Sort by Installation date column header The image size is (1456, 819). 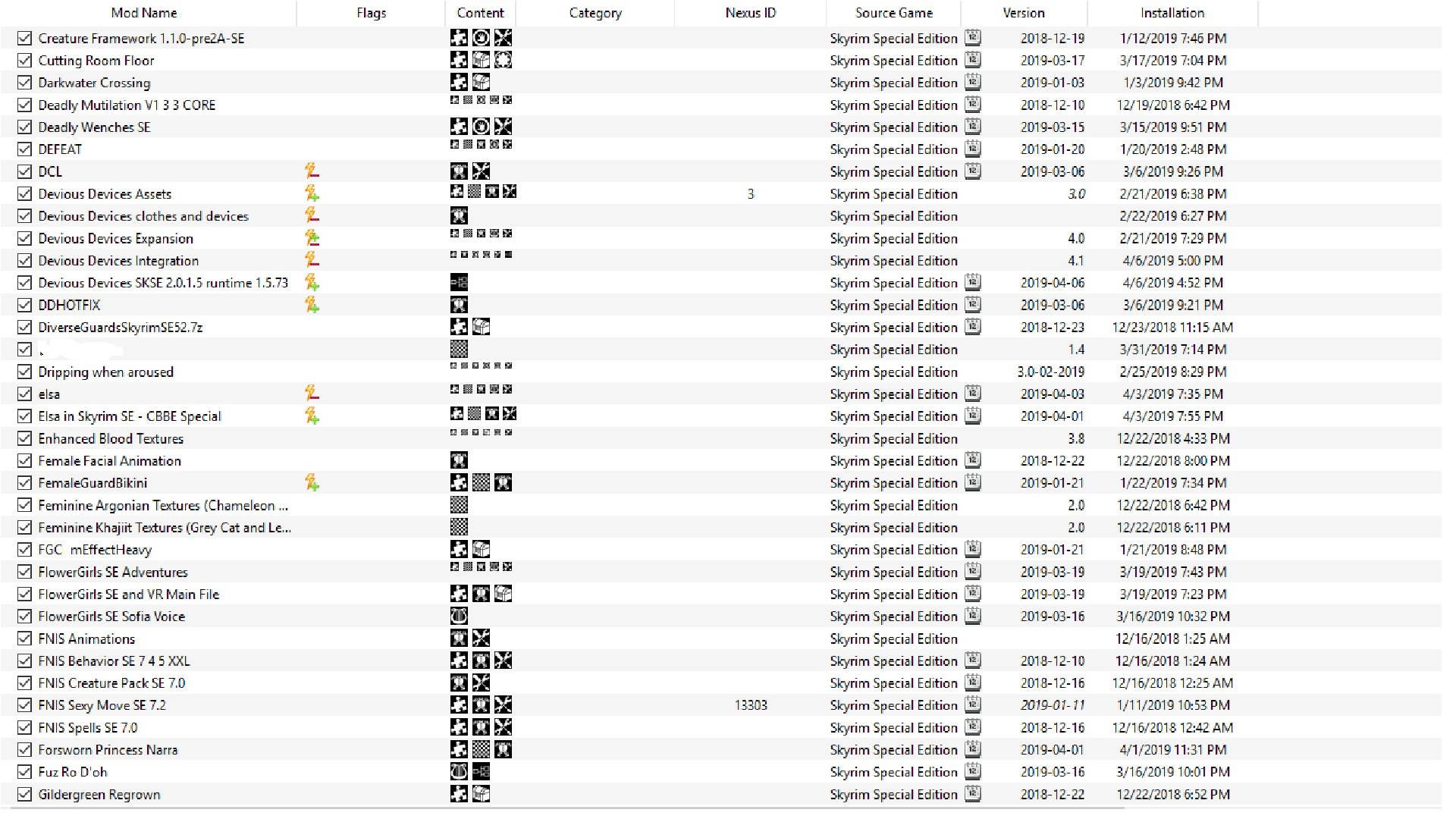[x=1172, y=13]
